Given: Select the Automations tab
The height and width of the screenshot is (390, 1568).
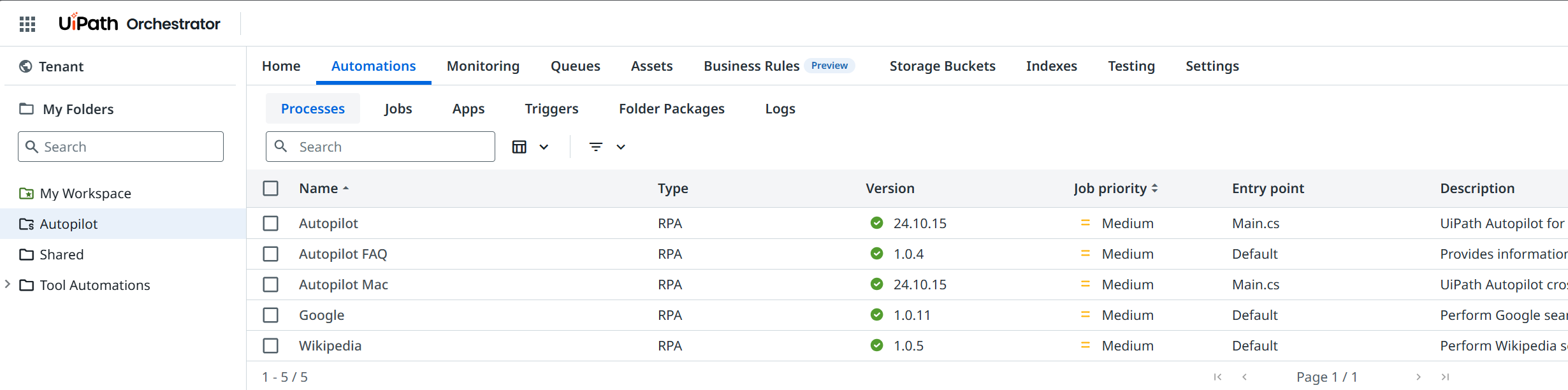Looking at the screenshot, I should (x=374, y=66).
